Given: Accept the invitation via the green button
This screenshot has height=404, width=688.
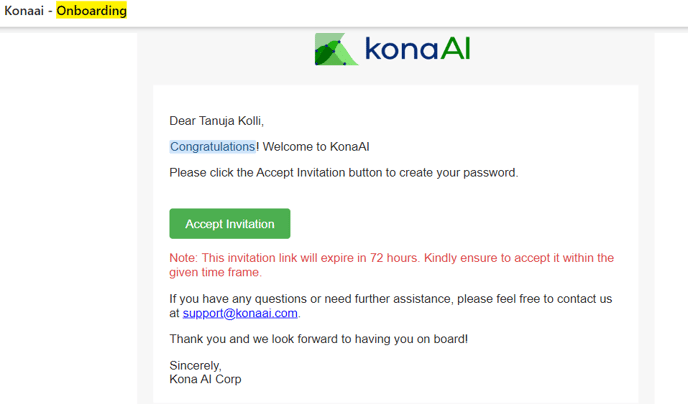Looking at the screenshot, I should point(229,224).
